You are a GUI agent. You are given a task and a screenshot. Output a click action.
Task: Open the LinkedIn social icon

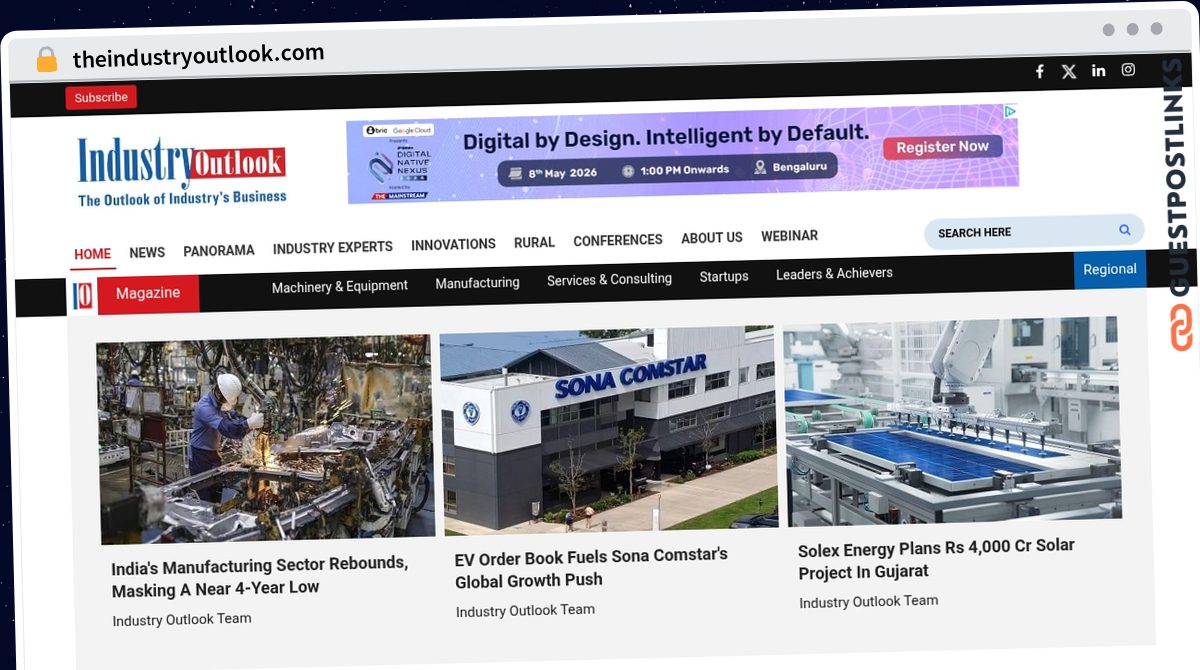[1098, 70]
